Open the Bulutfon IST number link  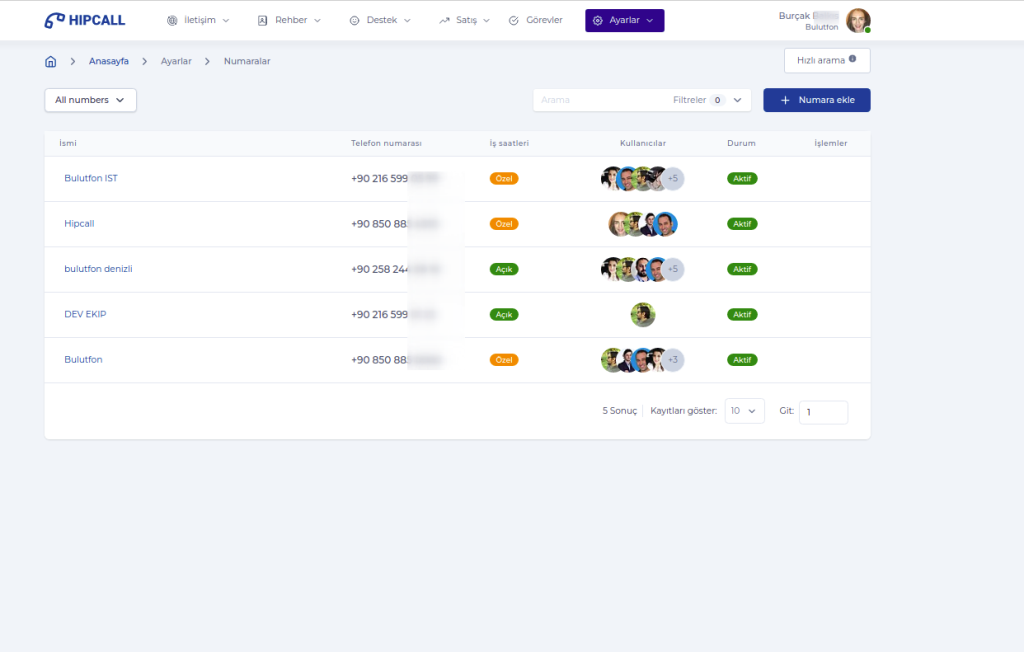click(x=91, y=179)
